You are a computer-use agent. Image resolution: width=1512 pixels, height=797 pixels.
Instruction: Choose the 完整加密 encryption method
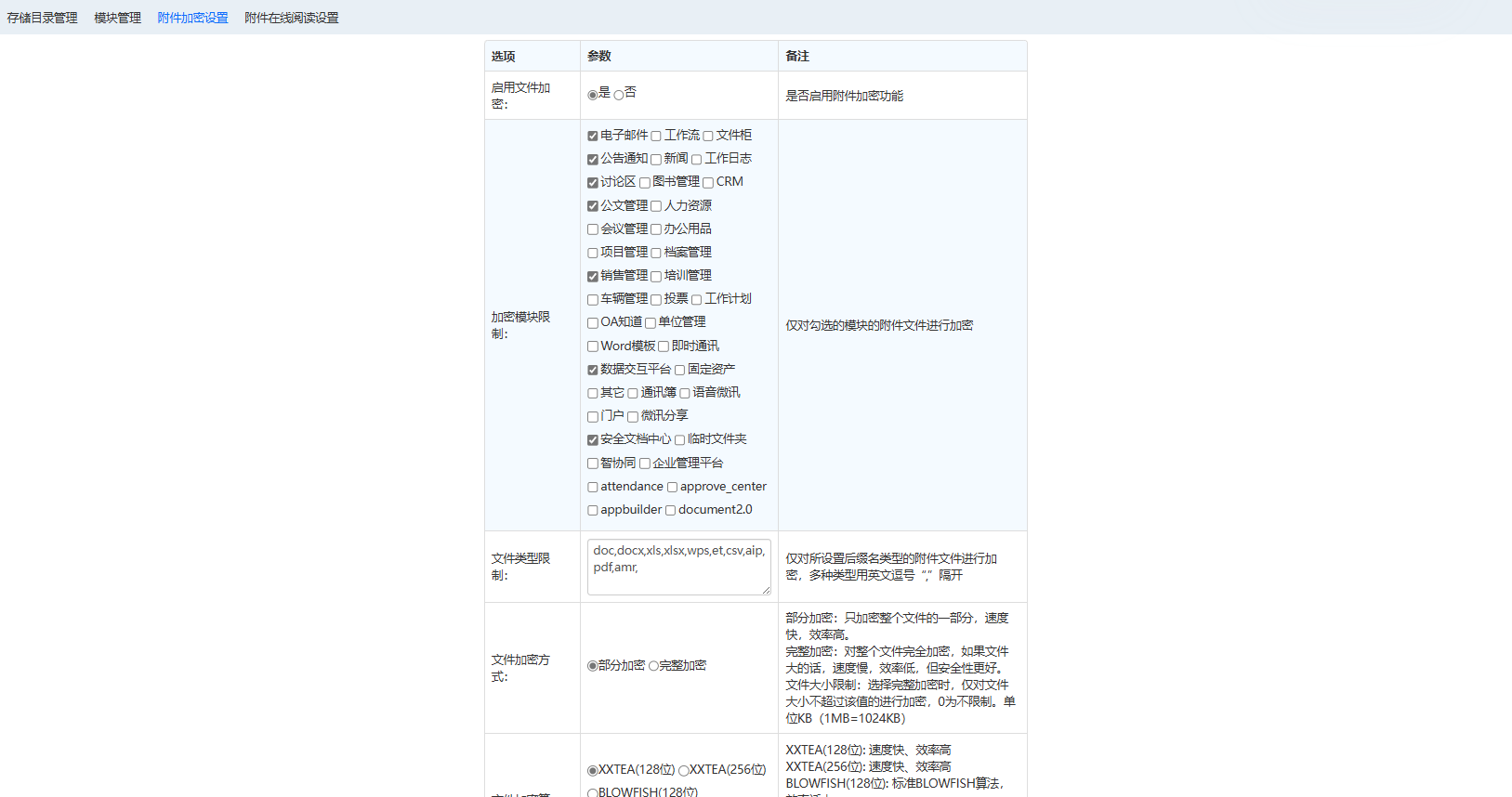pyautogui.click(x=653, y=666)
